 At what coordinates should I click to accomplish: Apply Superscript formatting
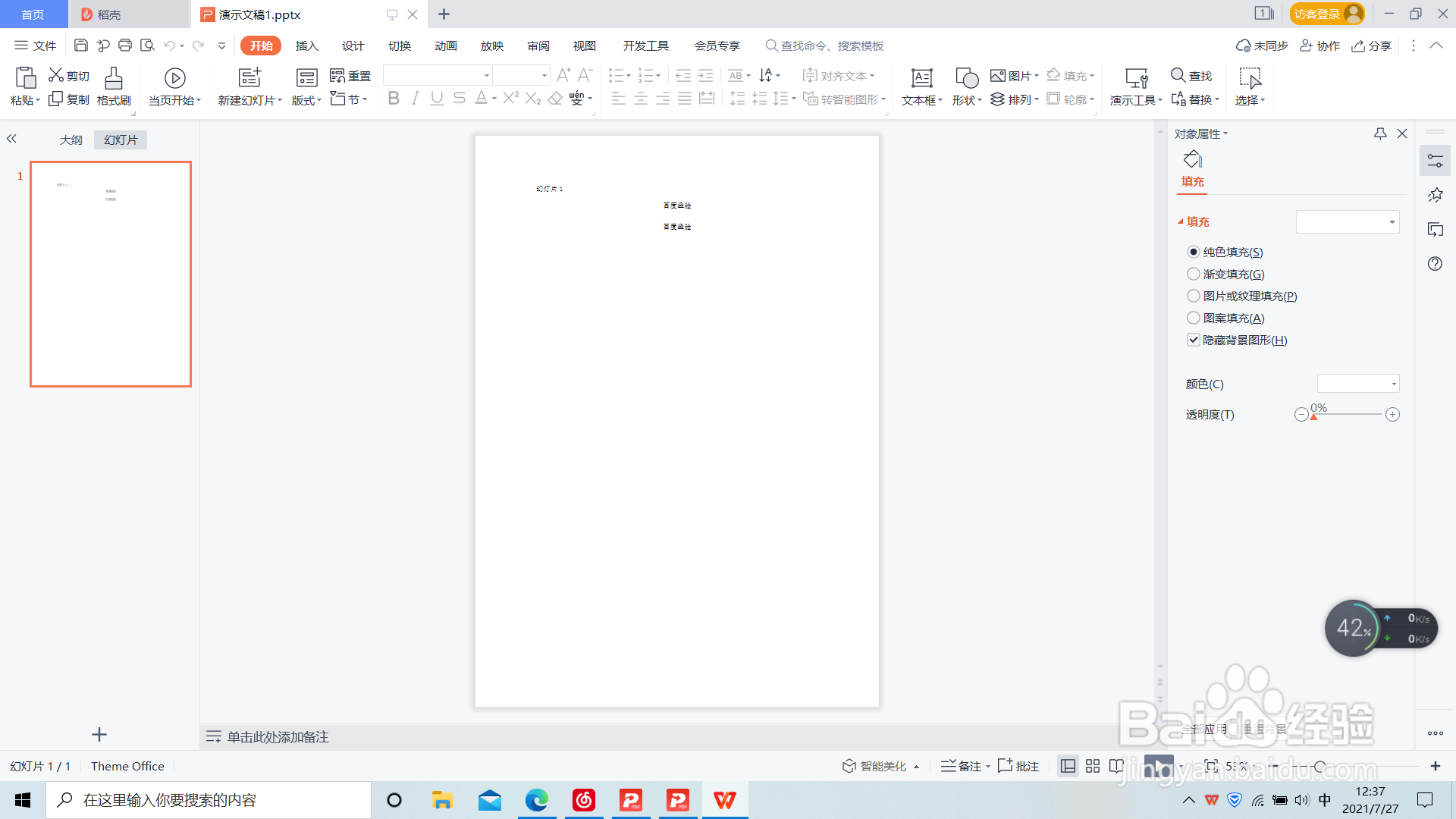click(511, 98)
